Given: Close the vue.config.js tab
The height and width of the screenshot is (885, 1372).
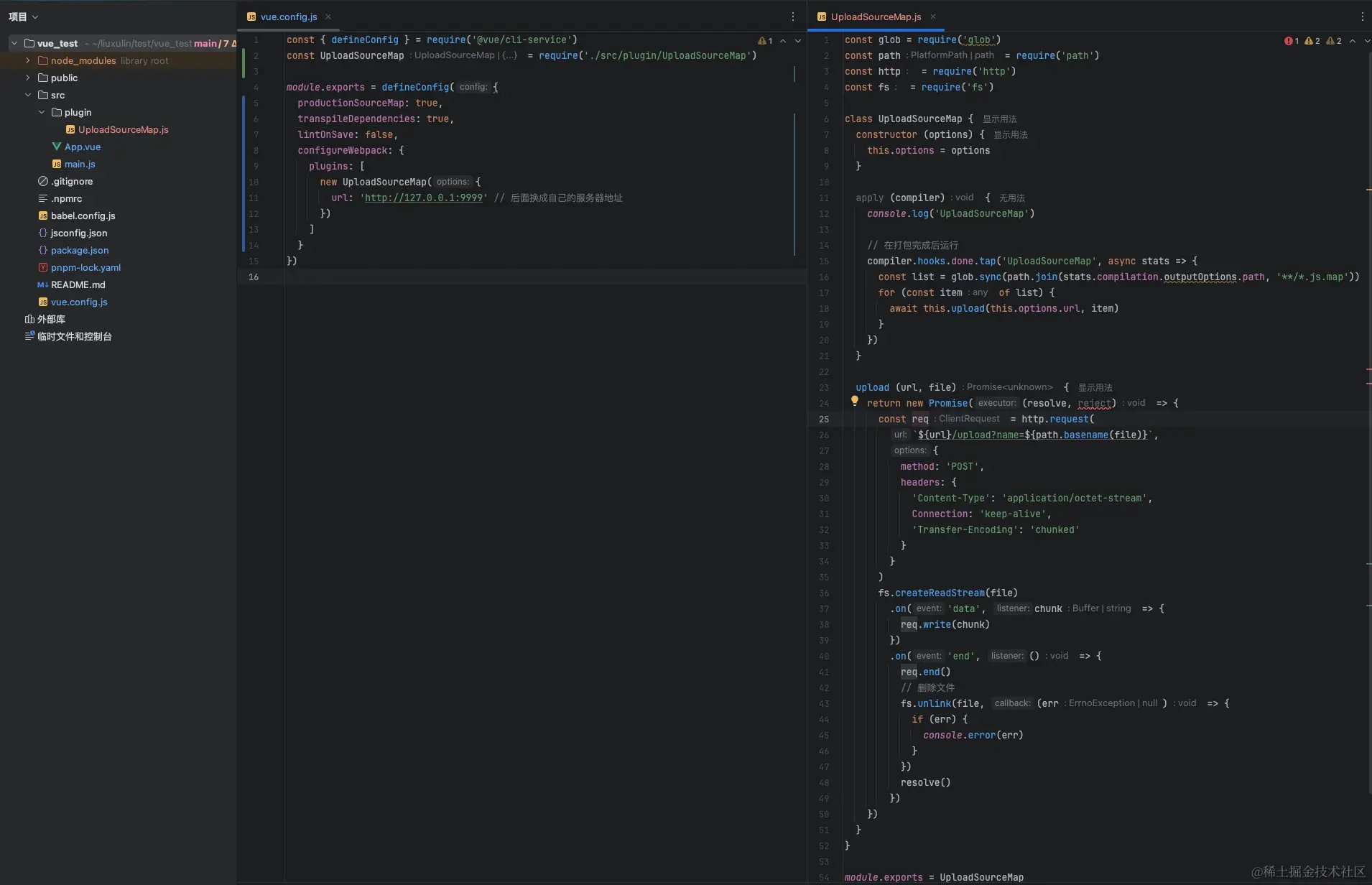Looking at the screenshot, I should [x=328, y=17].
